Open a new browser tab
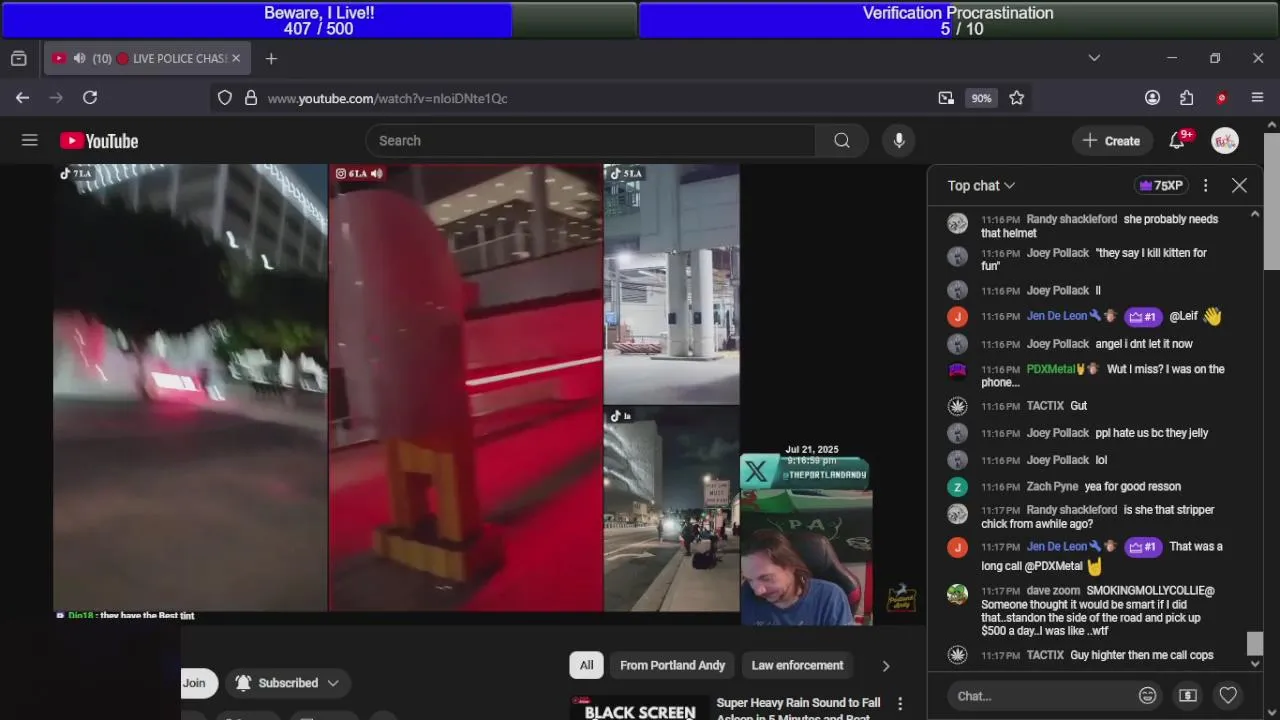 coord(271,59)
